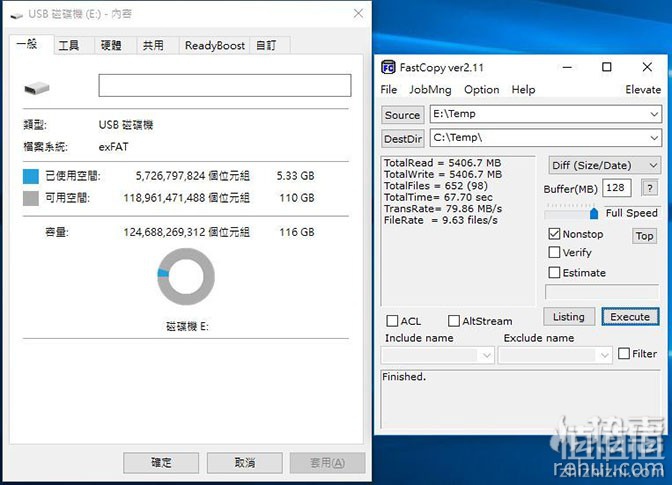
Task: Click the 5.33 GB used space value
Action: (295, 176)
